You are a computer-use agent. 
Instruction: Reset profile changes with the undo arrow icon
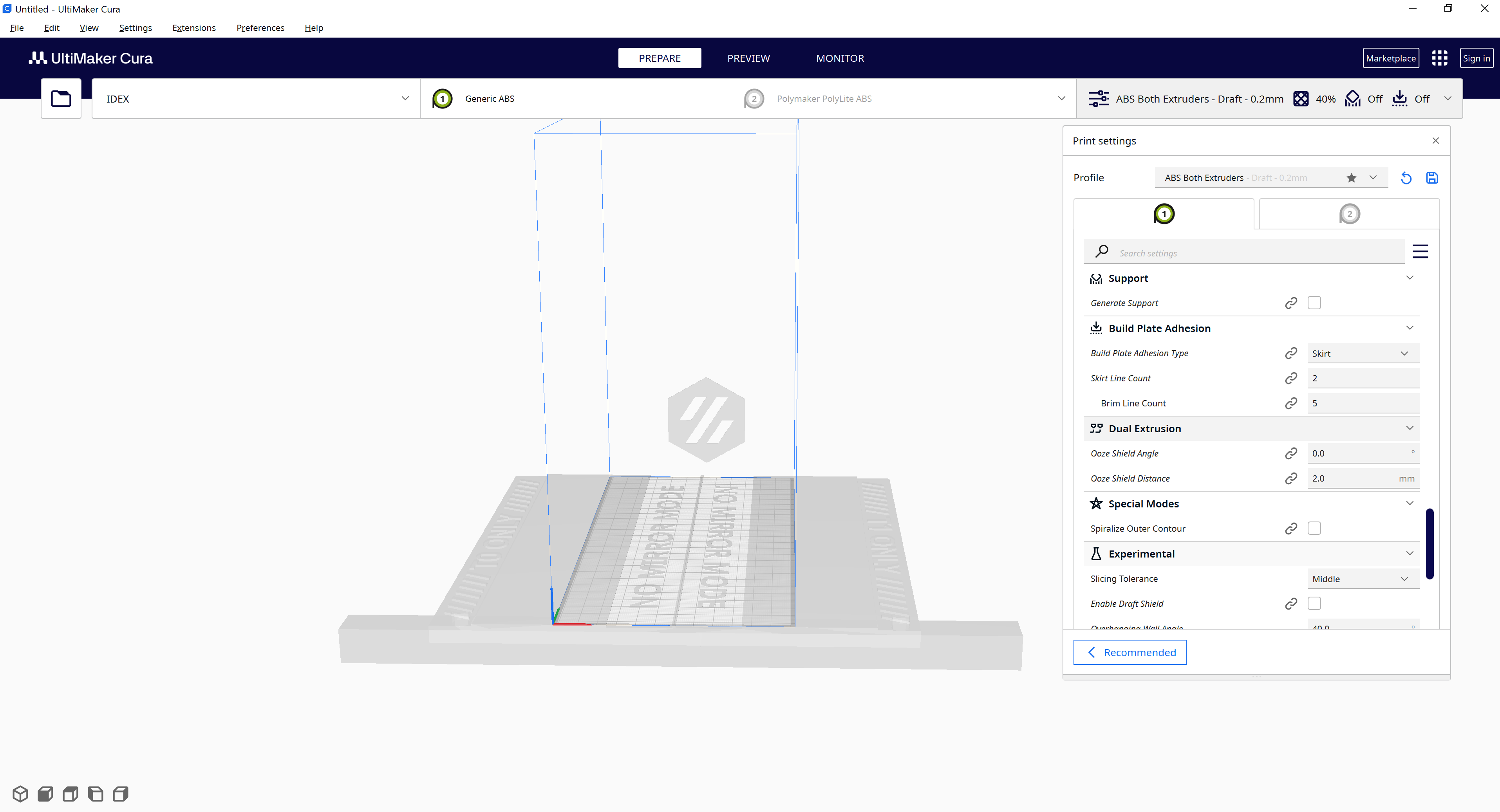coord(1406,178)
